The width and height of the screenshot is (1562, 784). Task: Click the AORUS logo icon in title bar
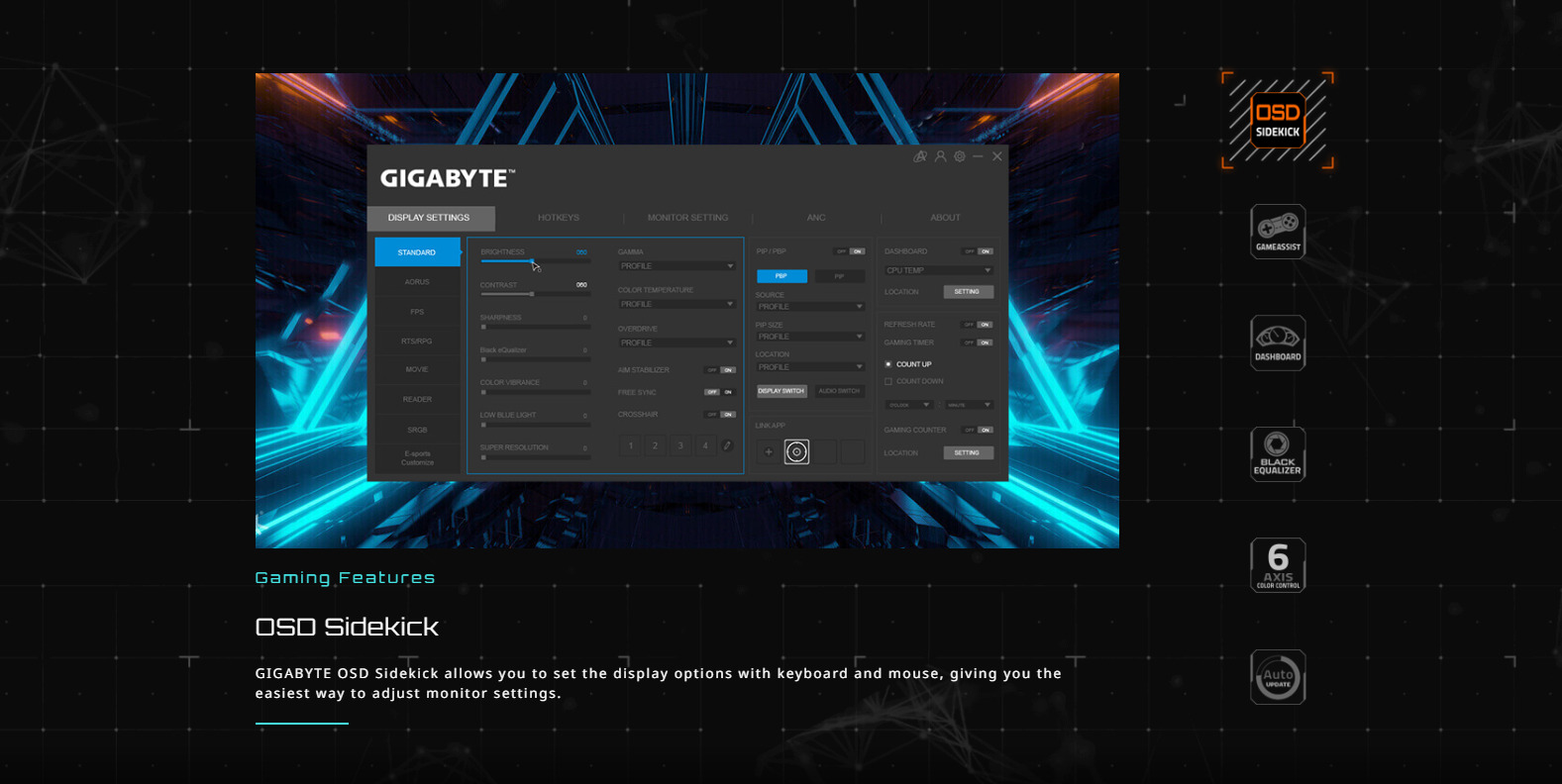coord(920,156)
